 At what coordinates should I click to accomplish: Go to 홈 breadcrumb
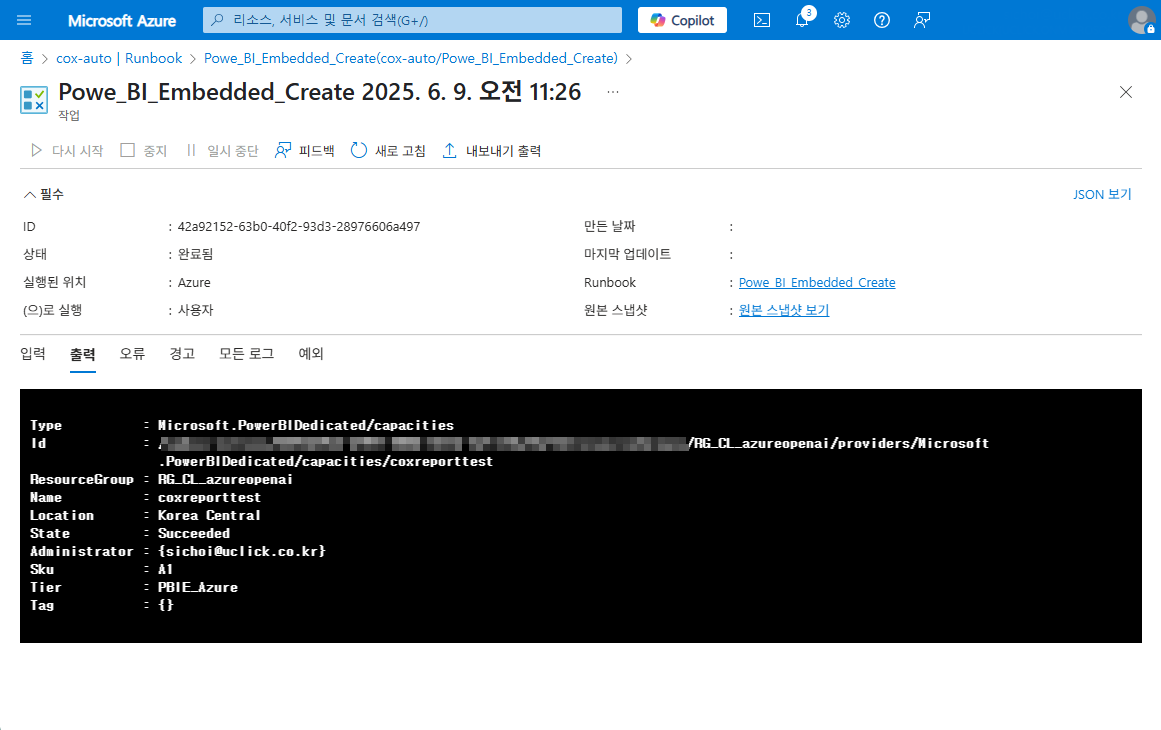coord(27,58)
